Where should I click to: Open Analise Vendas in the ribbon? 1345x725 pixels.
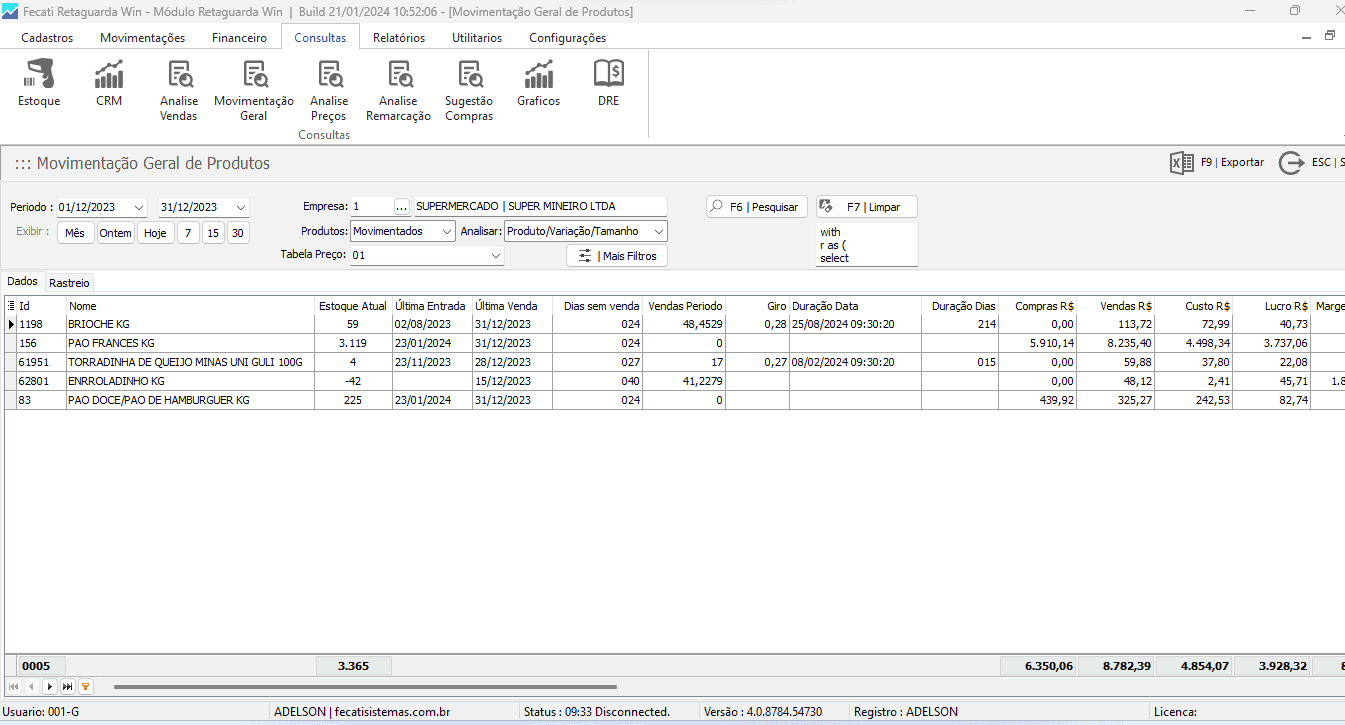(x=179, y=75)
